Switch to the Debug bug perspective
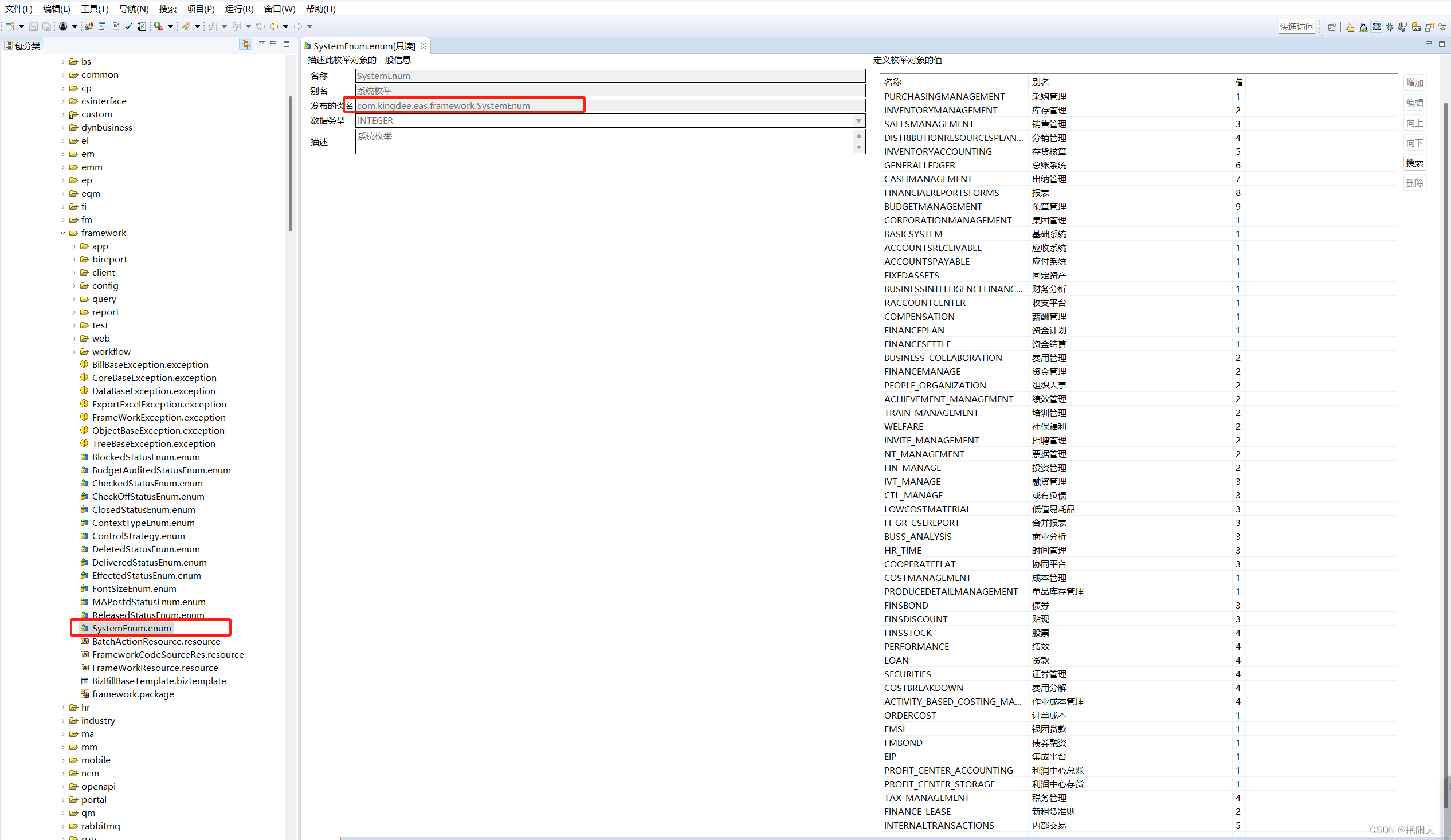Screen dimensions: 1451x840 coord(1390,27)
